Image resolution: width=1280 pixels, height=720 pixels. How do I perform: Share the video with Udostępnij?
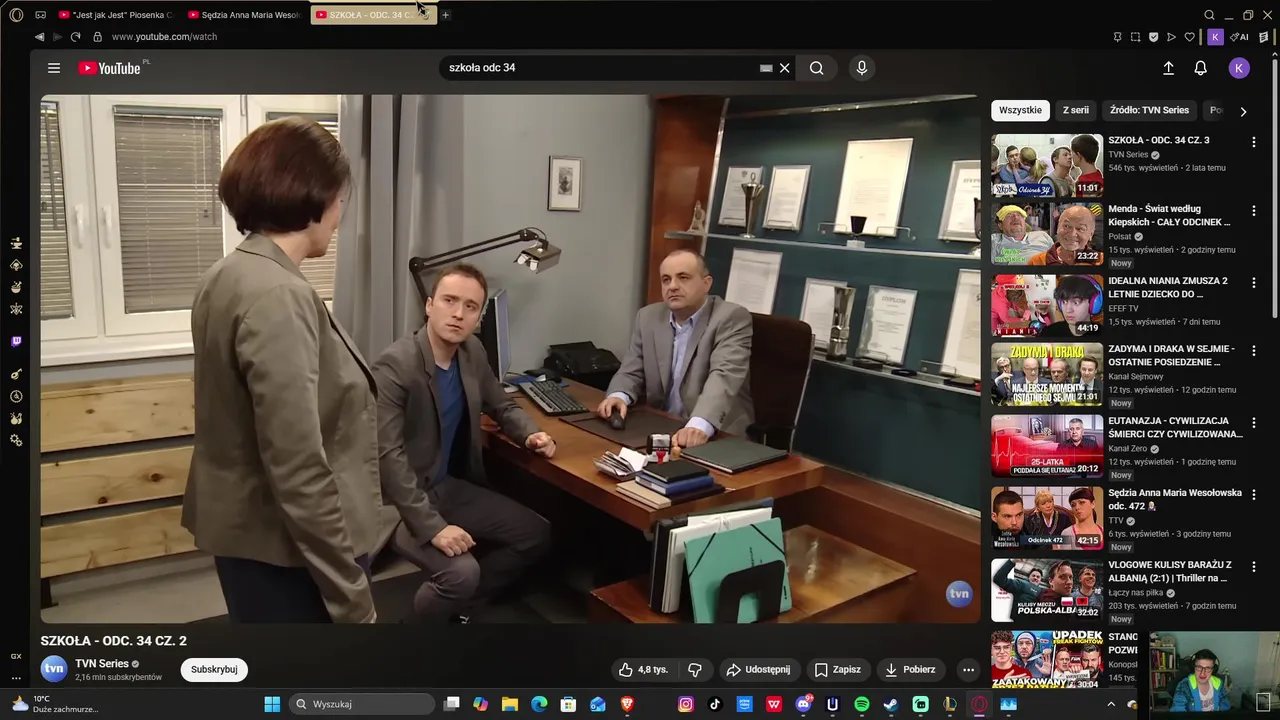coord(759,669)
